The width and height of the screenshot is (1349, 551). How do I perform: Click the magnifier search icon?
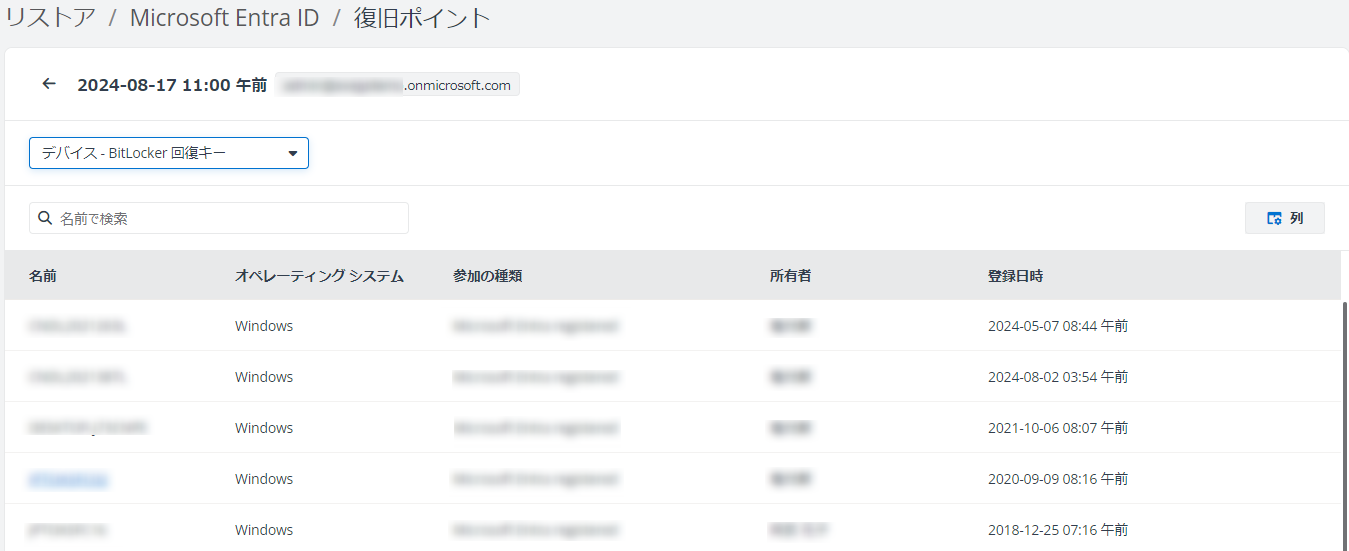[45, 218]
